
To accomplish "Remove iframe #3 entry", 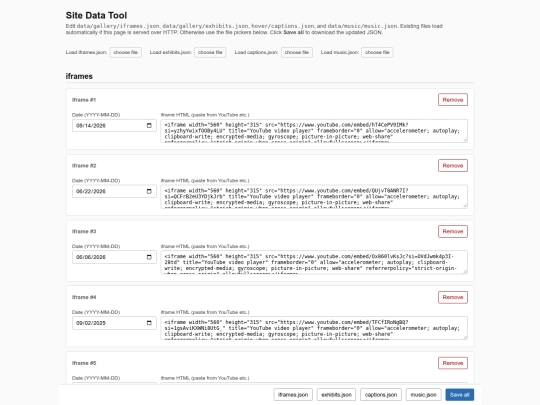I will [x=453, y=231].
